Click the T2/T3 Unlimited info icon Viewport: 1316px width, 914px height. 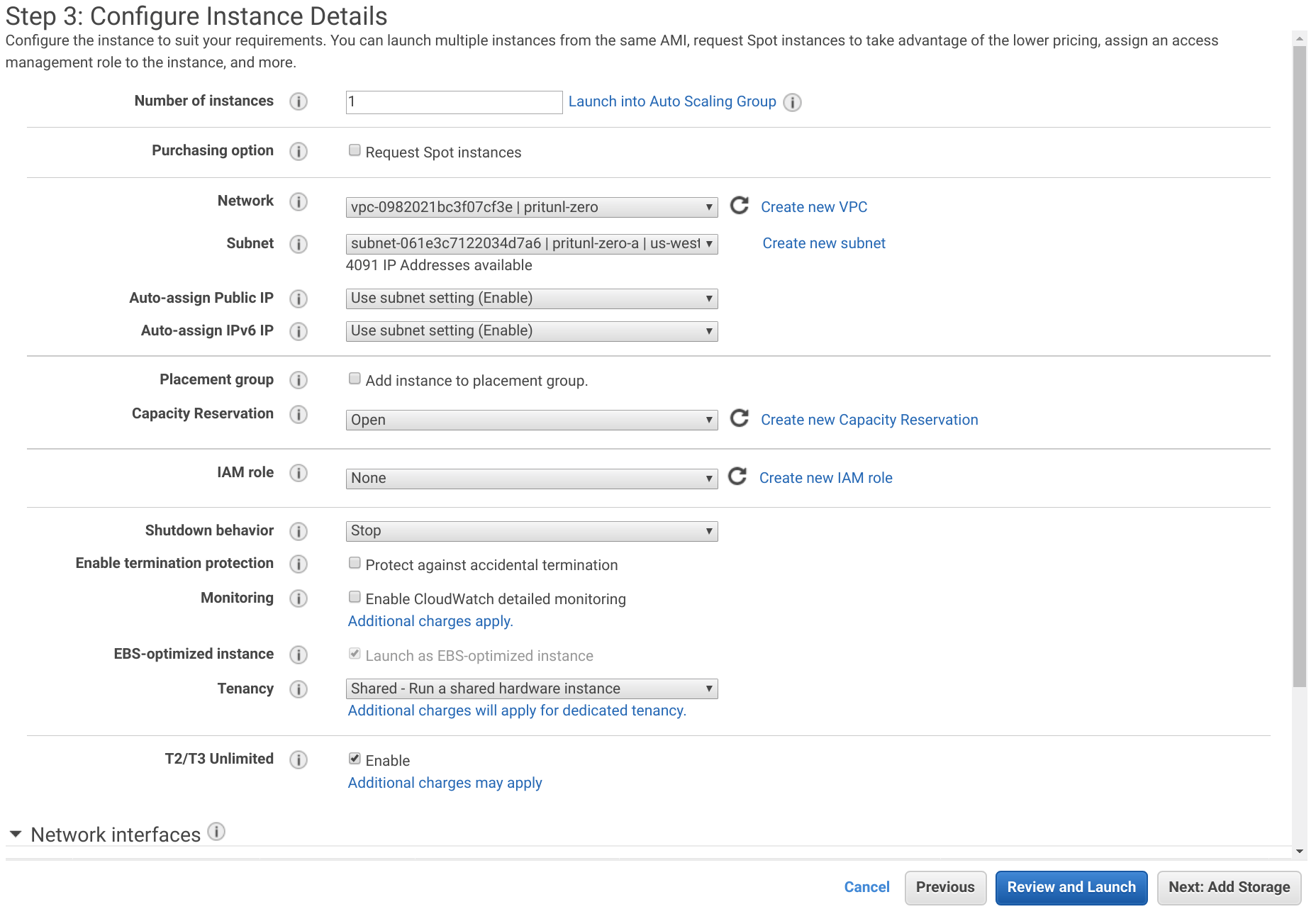pyautogui.click(x=299, y=759)
